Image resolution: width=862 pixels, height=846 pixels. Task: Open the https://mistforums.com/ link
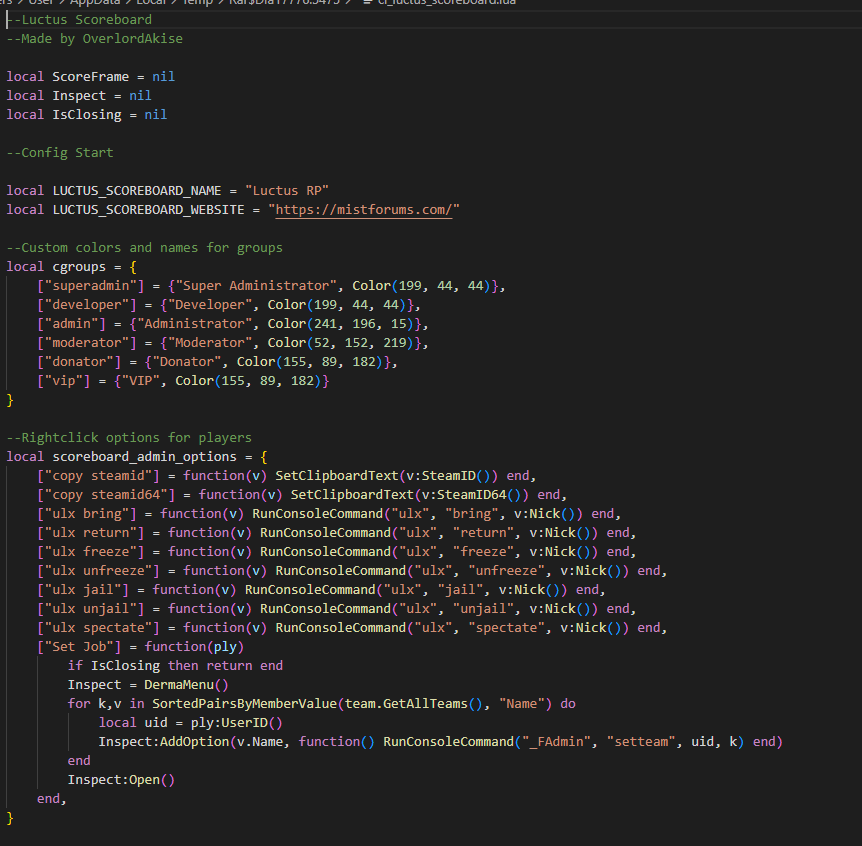(363, 209)
